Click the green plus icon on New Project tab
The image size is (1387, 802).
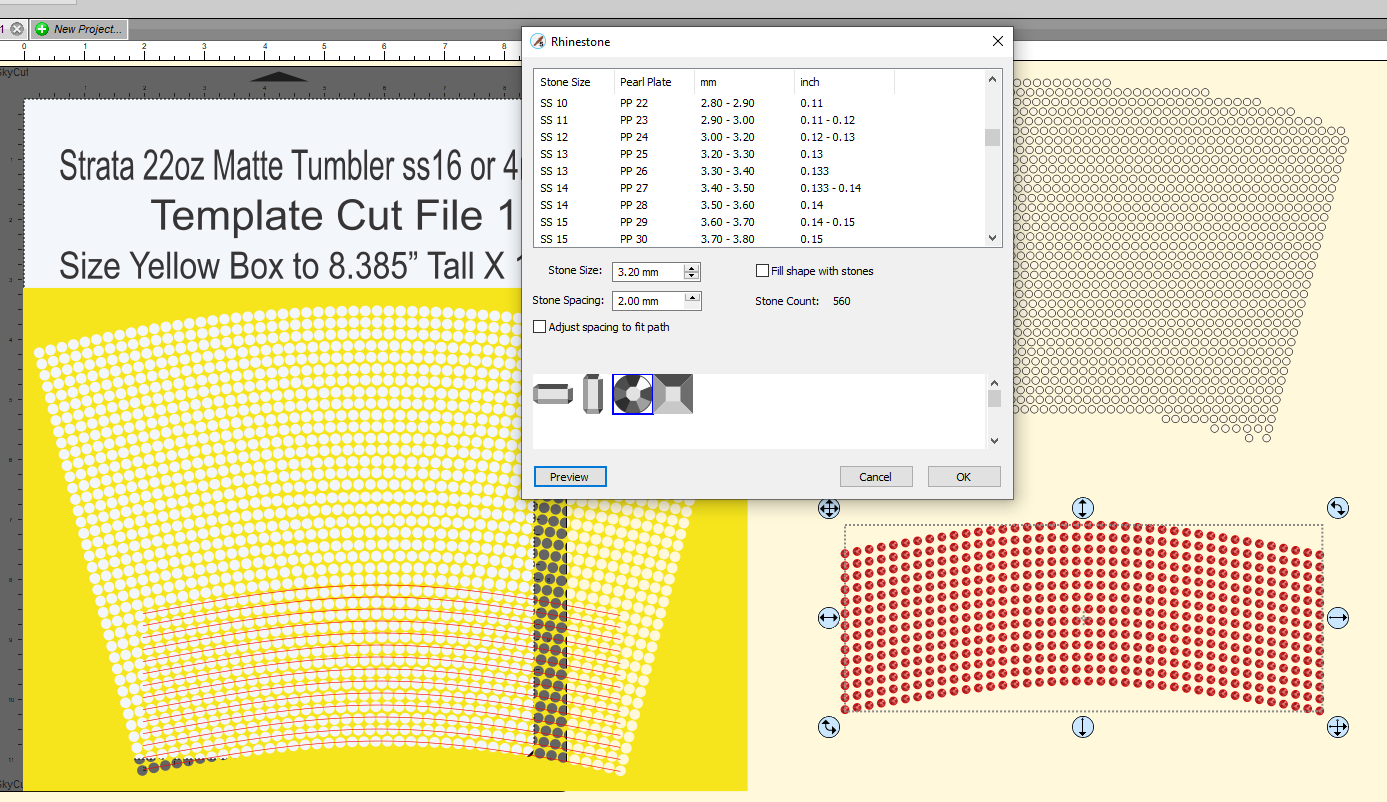(42, 29)
